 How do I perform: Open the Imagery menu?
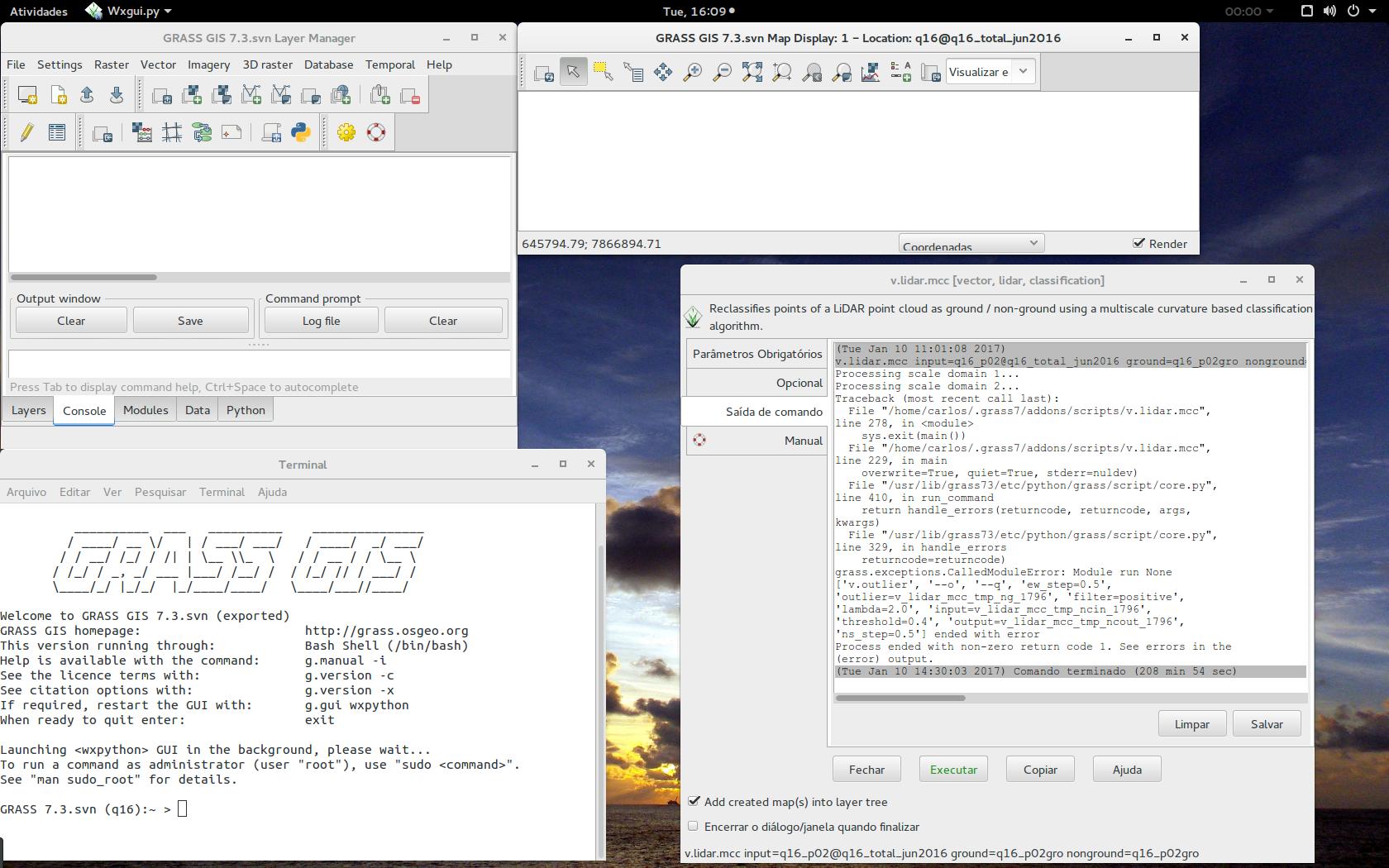208,64
